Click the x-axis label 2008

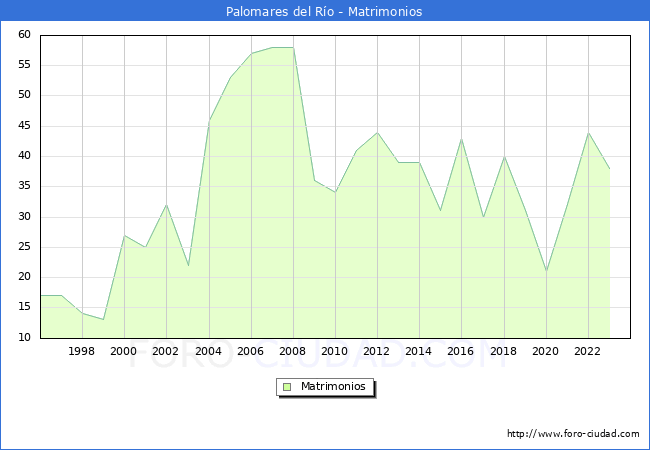[292, 351]
